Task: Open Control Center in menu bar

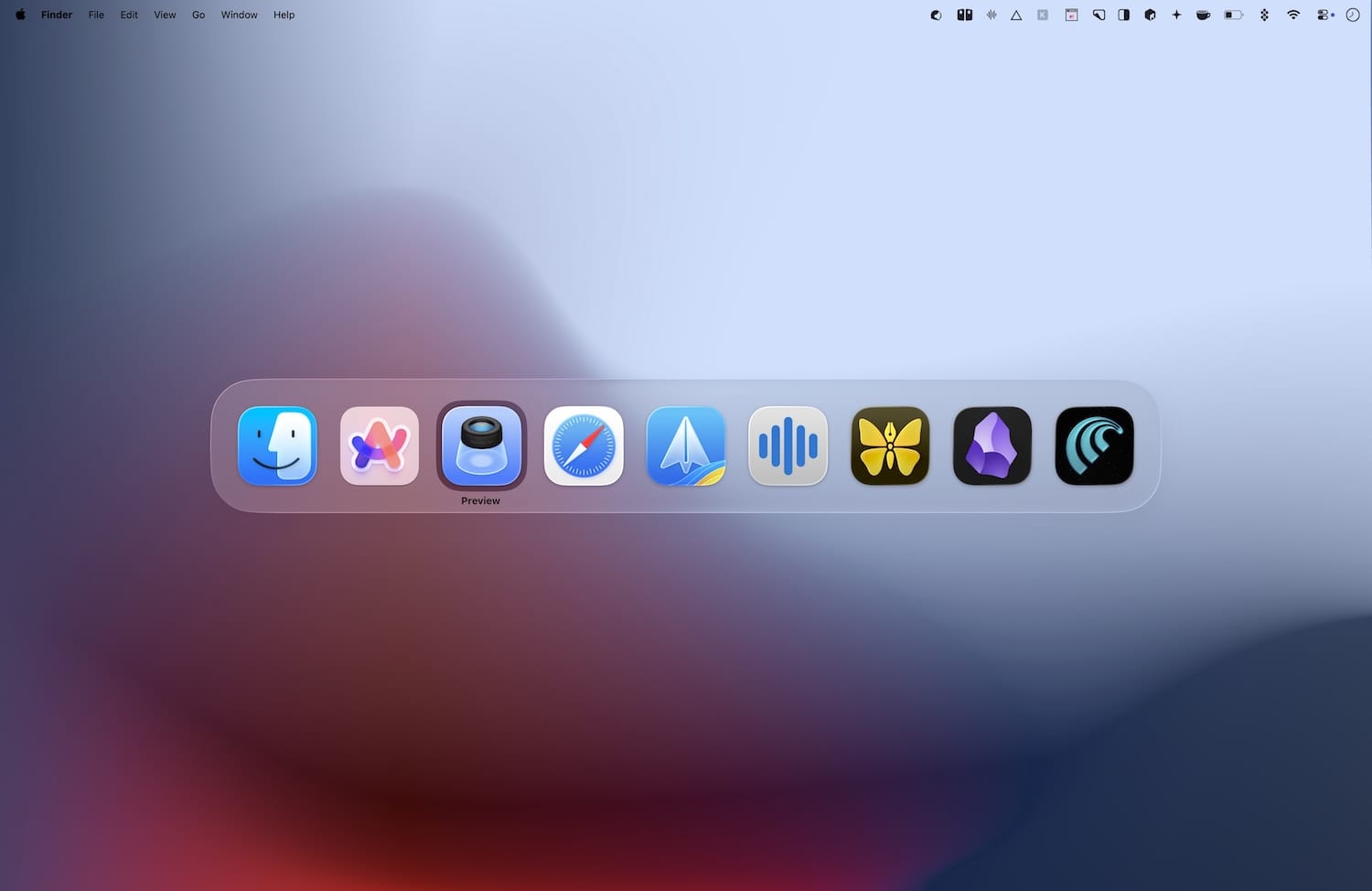Action: click(x=1324, y=15)
